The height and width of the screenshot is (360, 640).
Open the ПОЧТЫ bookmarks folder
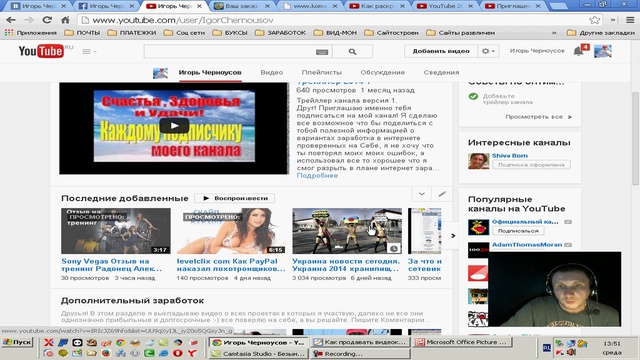[82, 33]
